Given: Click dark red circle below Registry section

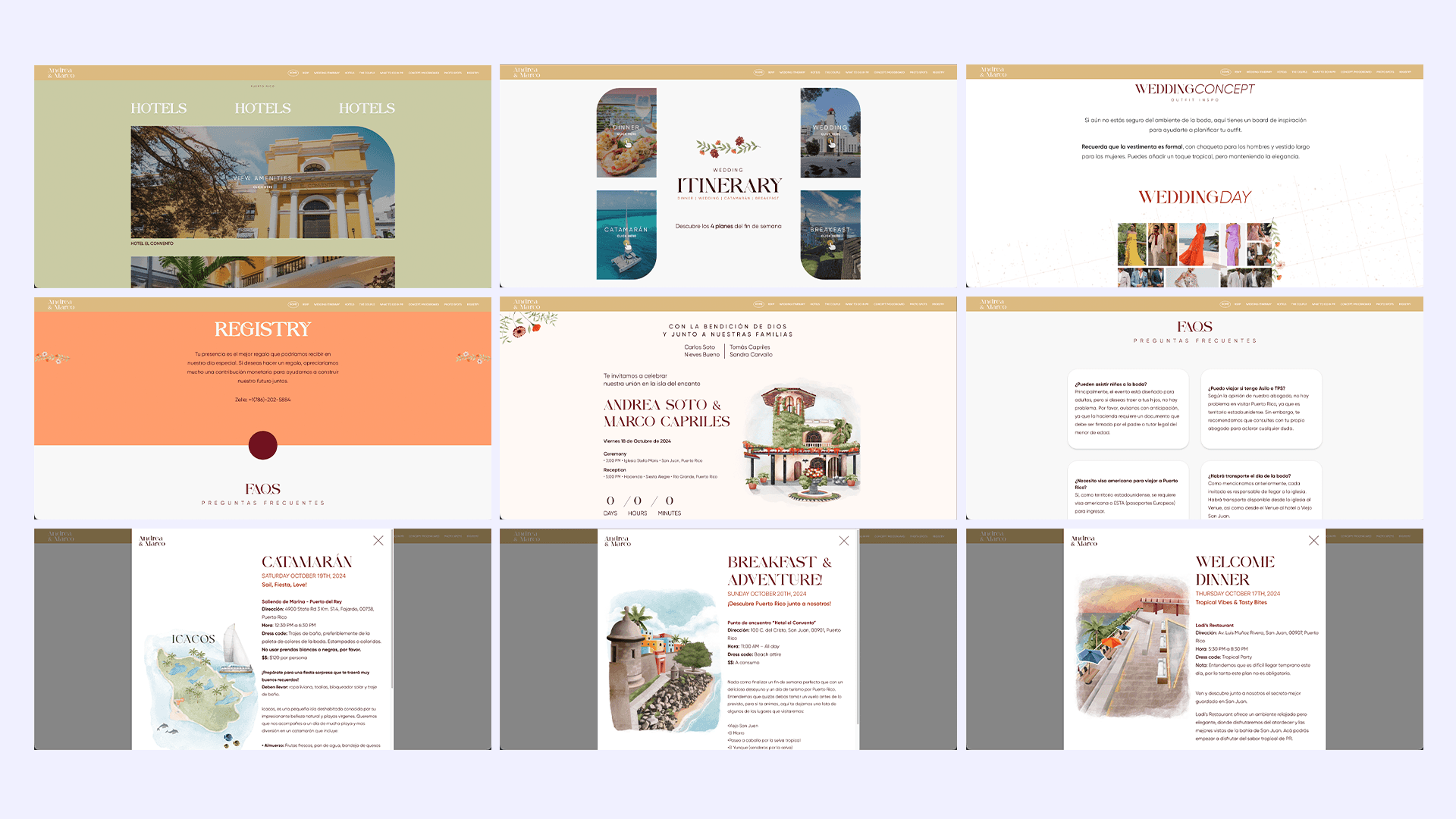Looking at the screenshot, I should point(262,445).
